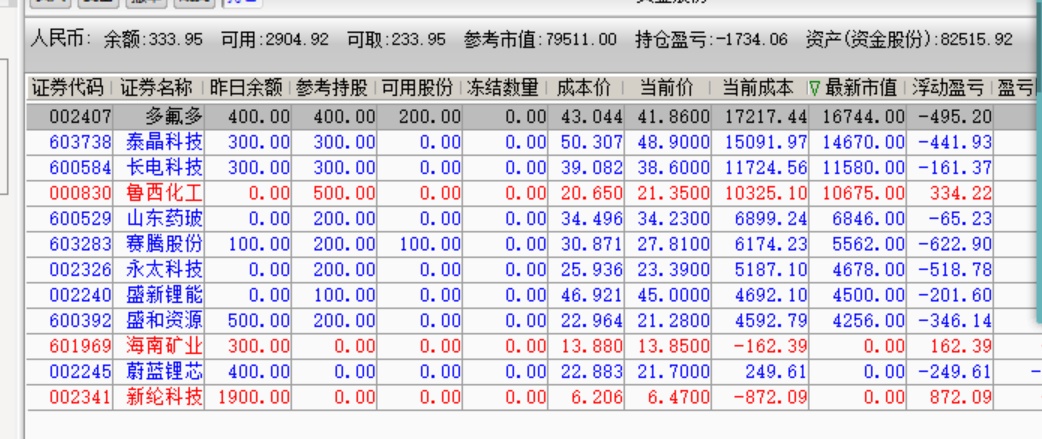Click the 可用股份 column header

417,88
